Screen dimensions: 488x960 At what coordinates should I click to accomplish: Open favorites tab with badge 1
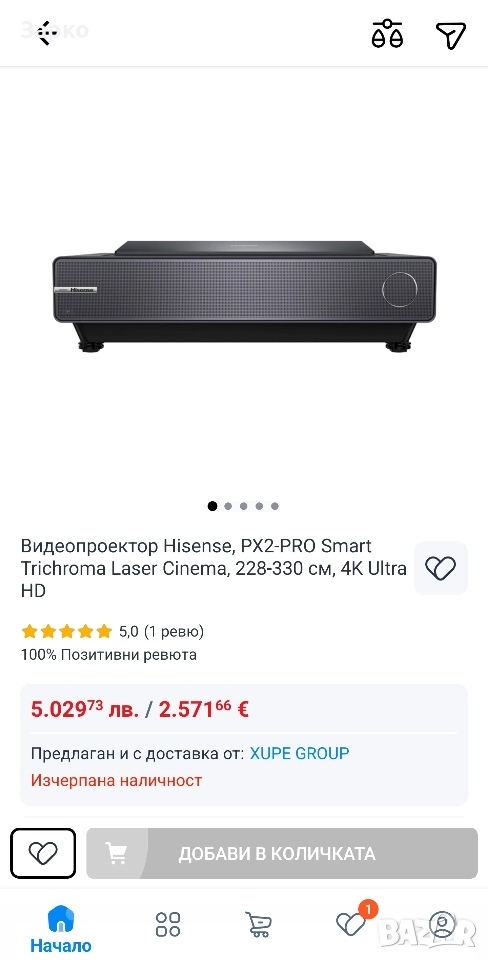tap(355, 920)
